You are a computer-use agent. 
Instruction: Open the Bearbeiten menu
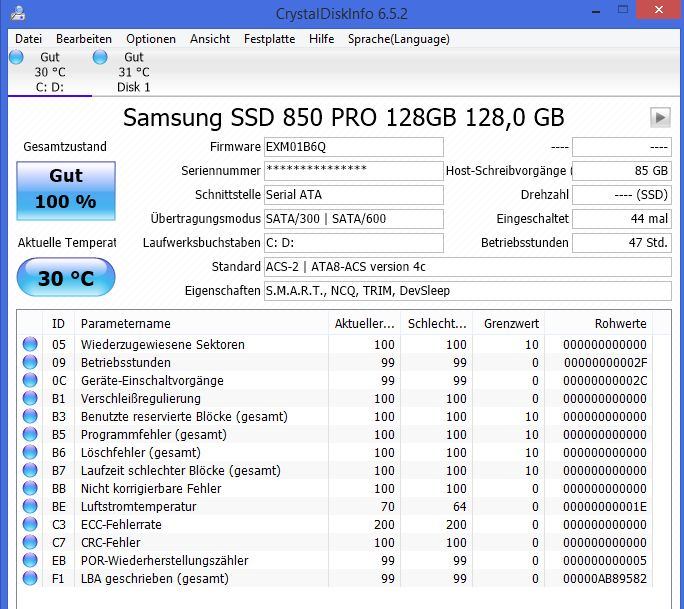84,39
